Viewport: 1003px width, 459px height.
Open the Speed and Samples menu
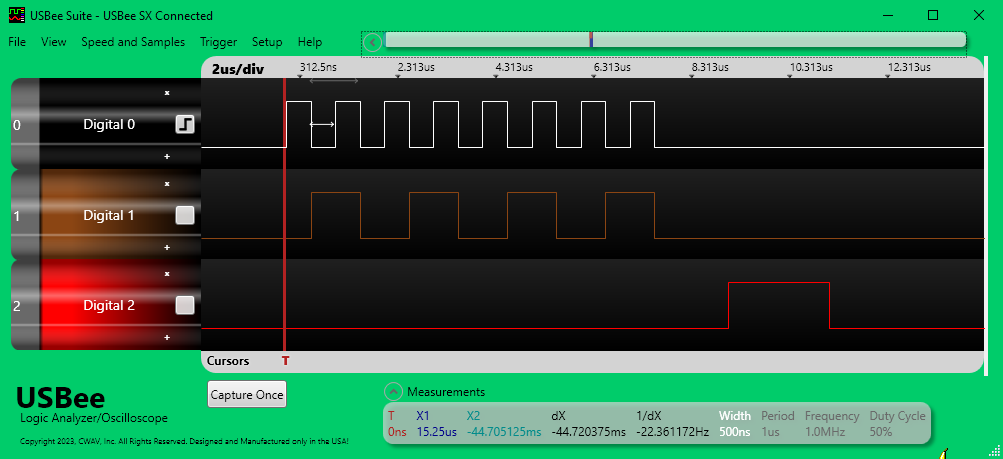pyautogui.click(x=133, y=42)
